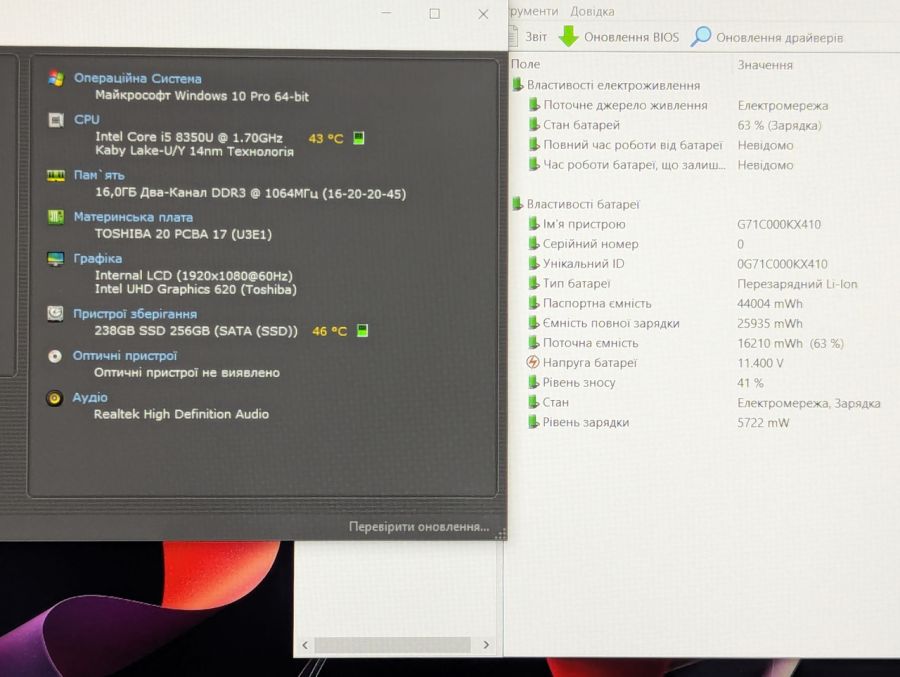Open the partially visible Інструменти menu

(x=534, y=11)
